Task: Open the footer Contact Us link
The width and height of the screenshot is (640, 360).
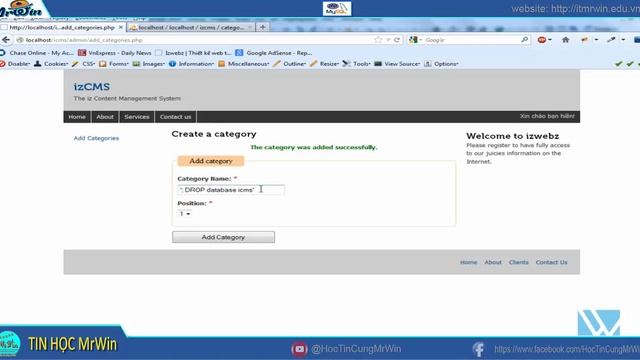Action: [551, 262]
